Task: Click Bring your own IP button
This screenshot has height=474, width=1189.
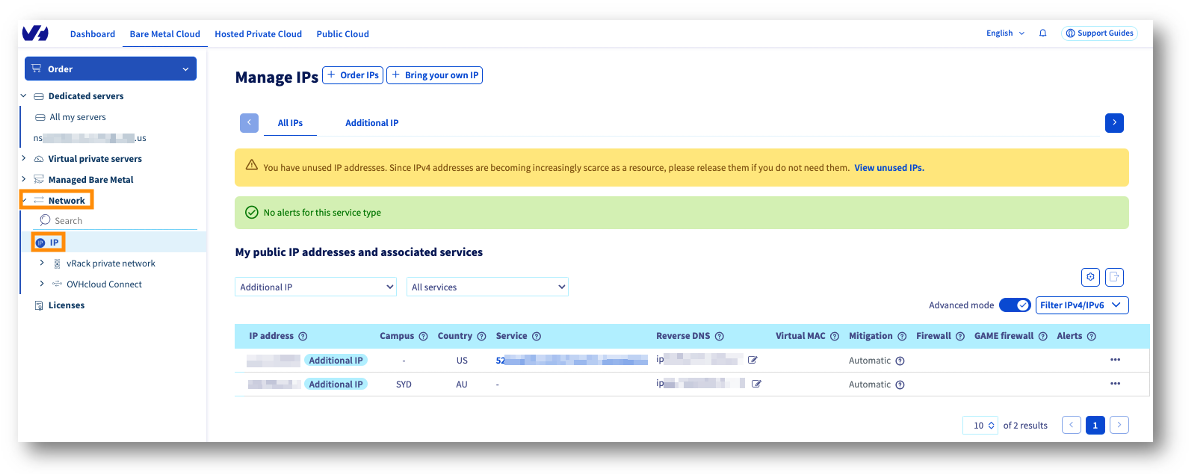Action: (435, 75)
